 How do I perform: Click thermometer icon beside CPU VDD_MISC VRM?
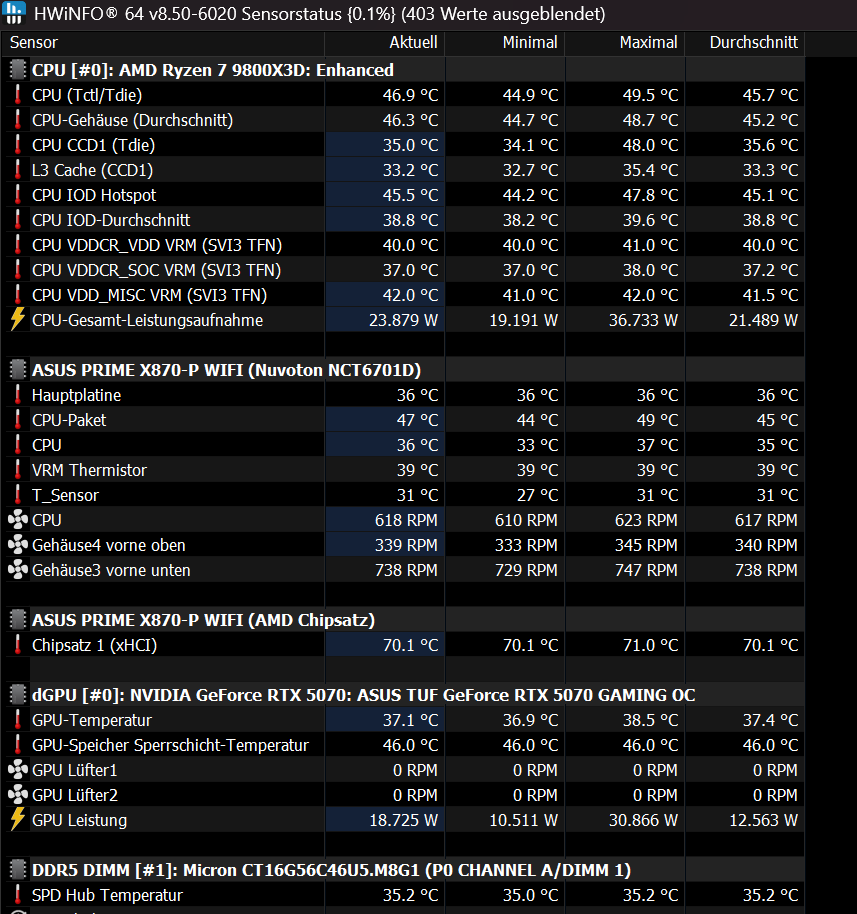18,295
